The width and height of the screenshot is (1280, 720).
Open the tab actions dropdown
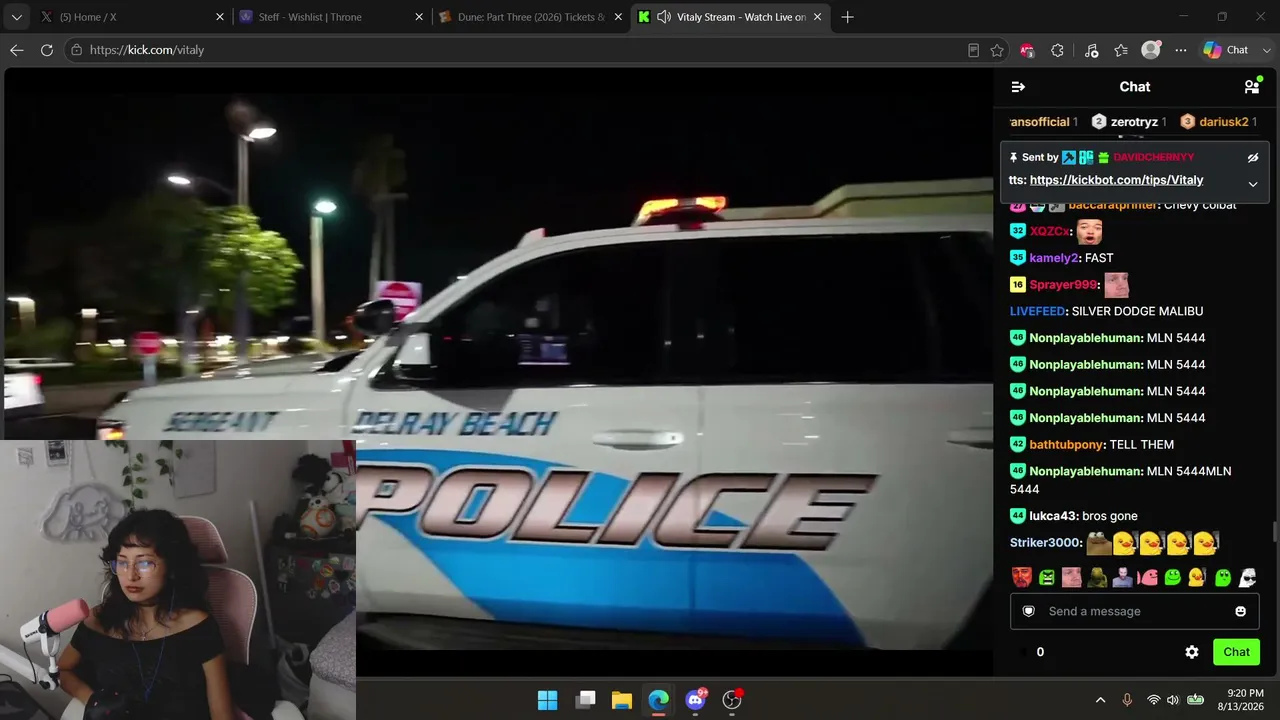[16, 17]
